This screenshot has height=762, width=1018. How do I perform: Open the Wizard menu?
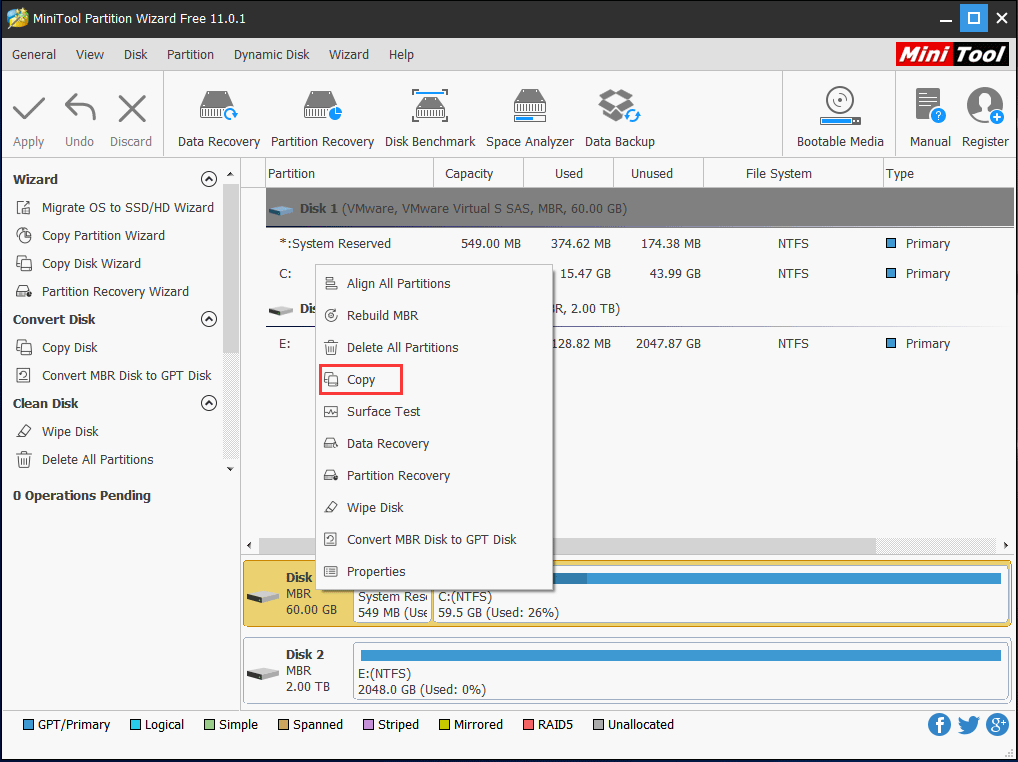click(x=349, y=55)
